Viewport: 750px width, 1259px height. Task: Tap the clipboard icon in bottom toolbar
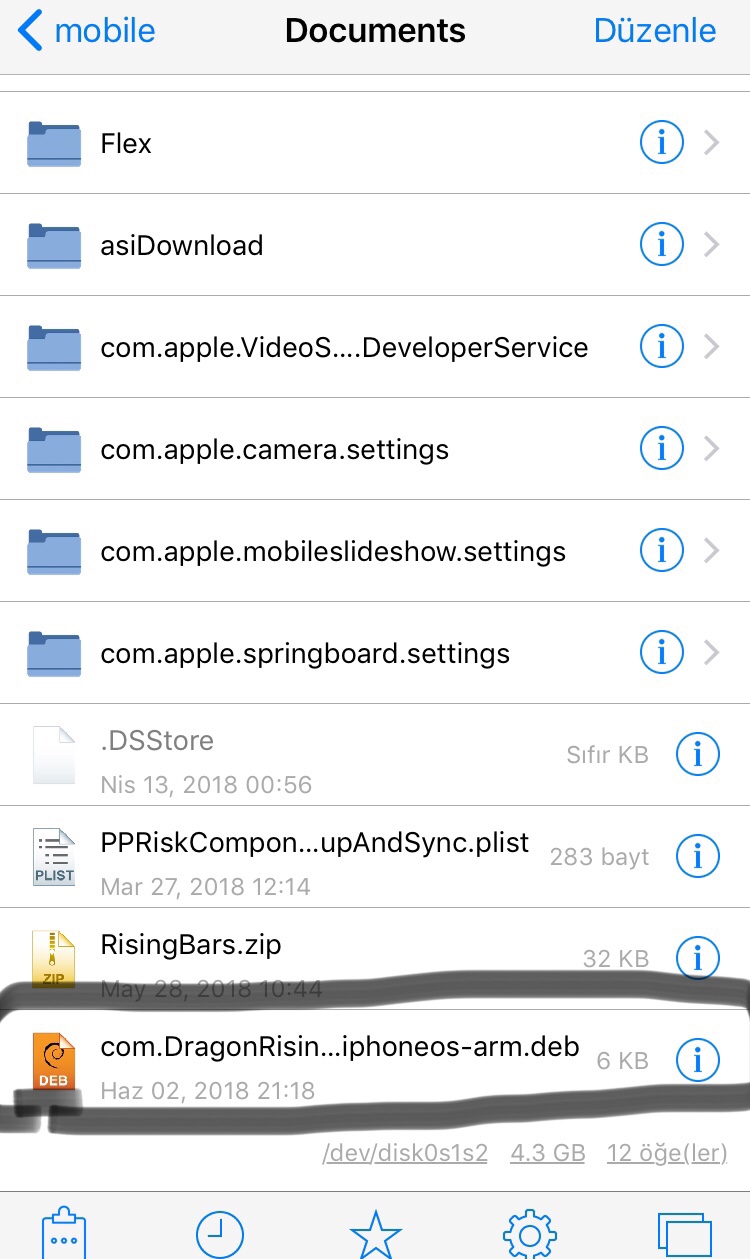pyautogui.click(x=63, y=1234)
